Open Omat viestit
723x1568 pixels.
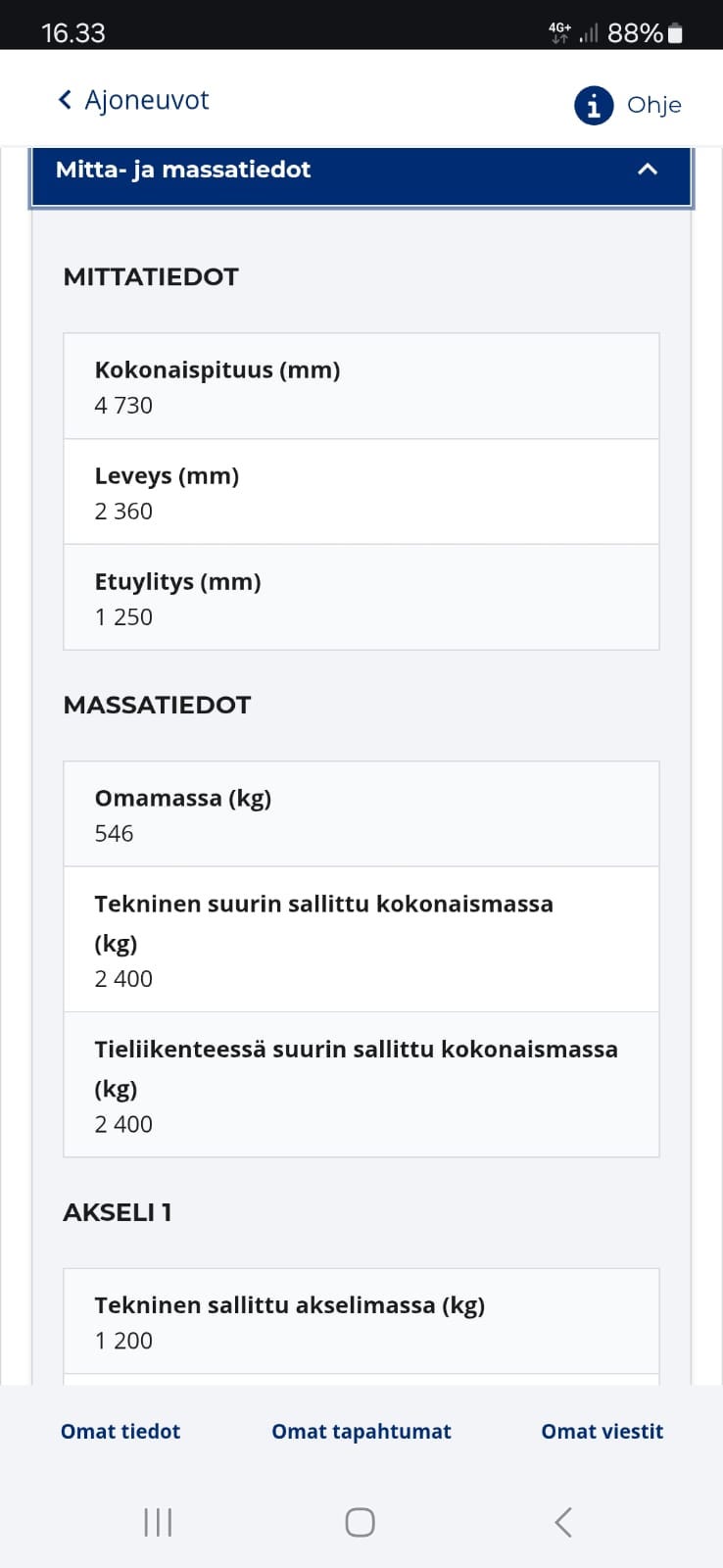(x=602, y=1432)
